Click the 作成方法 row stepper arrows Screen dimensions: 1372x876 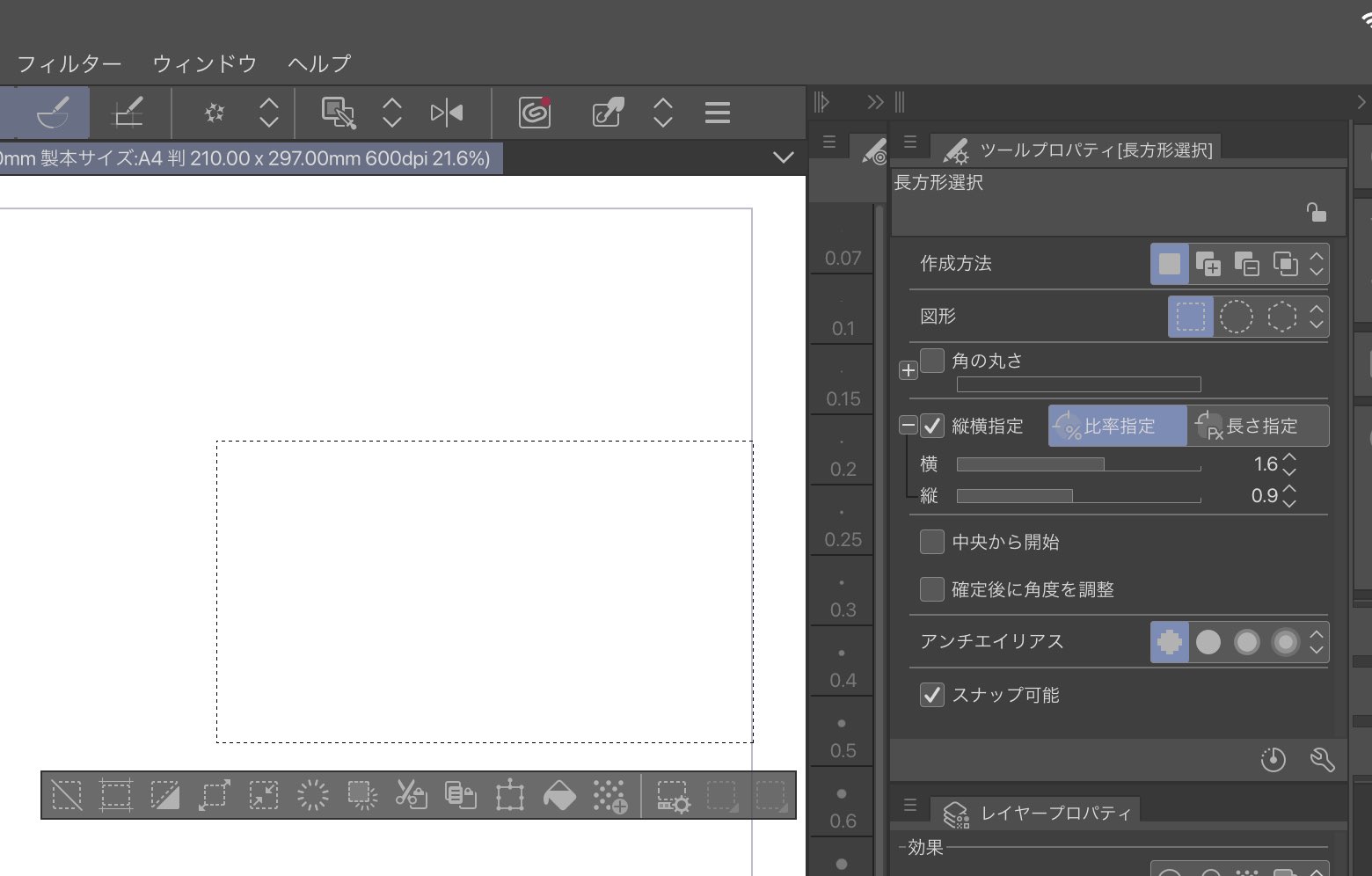1316,264
